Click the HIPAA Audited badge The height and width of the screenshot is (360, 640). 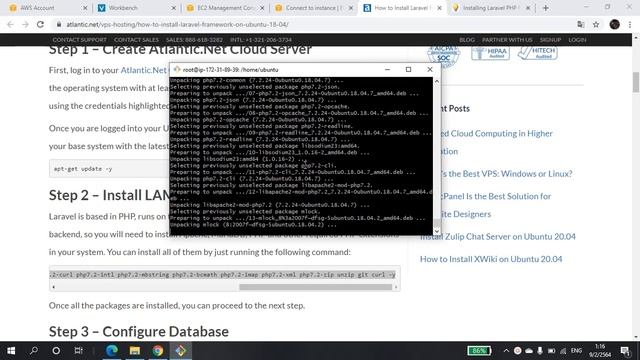(x=490, y=53)
